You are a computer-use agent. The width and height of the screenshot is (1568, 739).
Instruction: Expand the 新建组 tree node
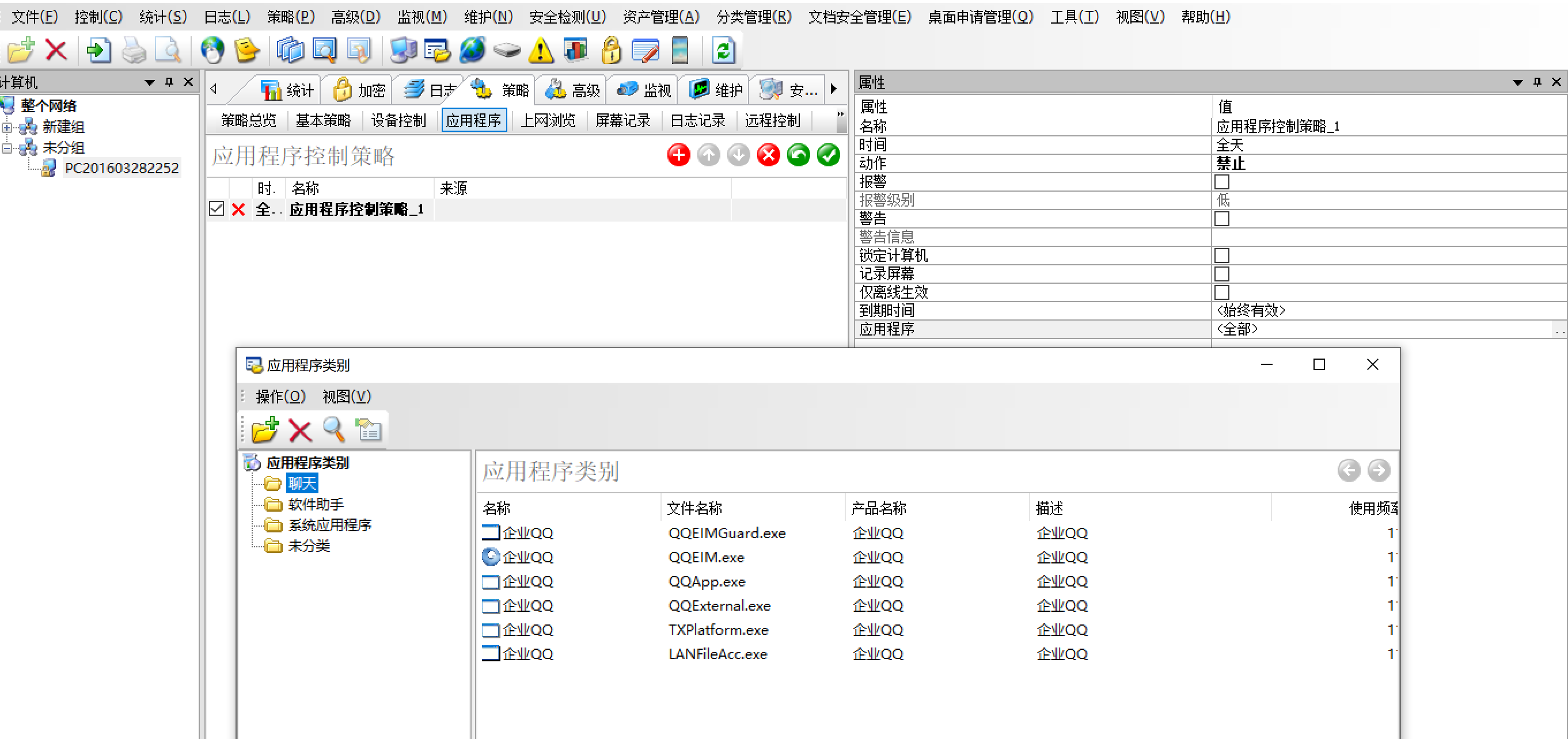pyautogui.click(x=6, y=127)
